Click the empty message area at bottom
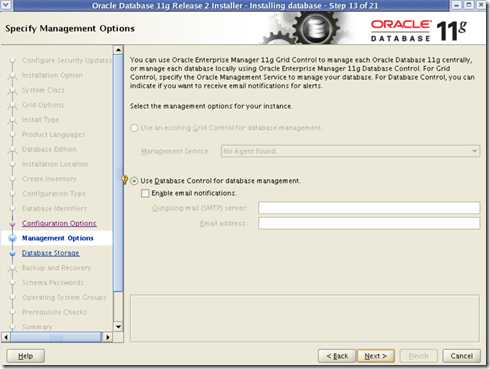Viewport: 490px width, 369px height. 305,318
